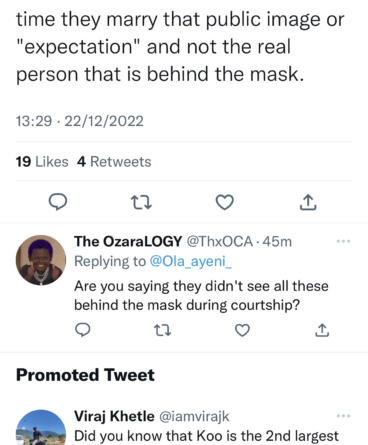Open the reply text about courtship

pyautogui.click(x=201, y=295)
